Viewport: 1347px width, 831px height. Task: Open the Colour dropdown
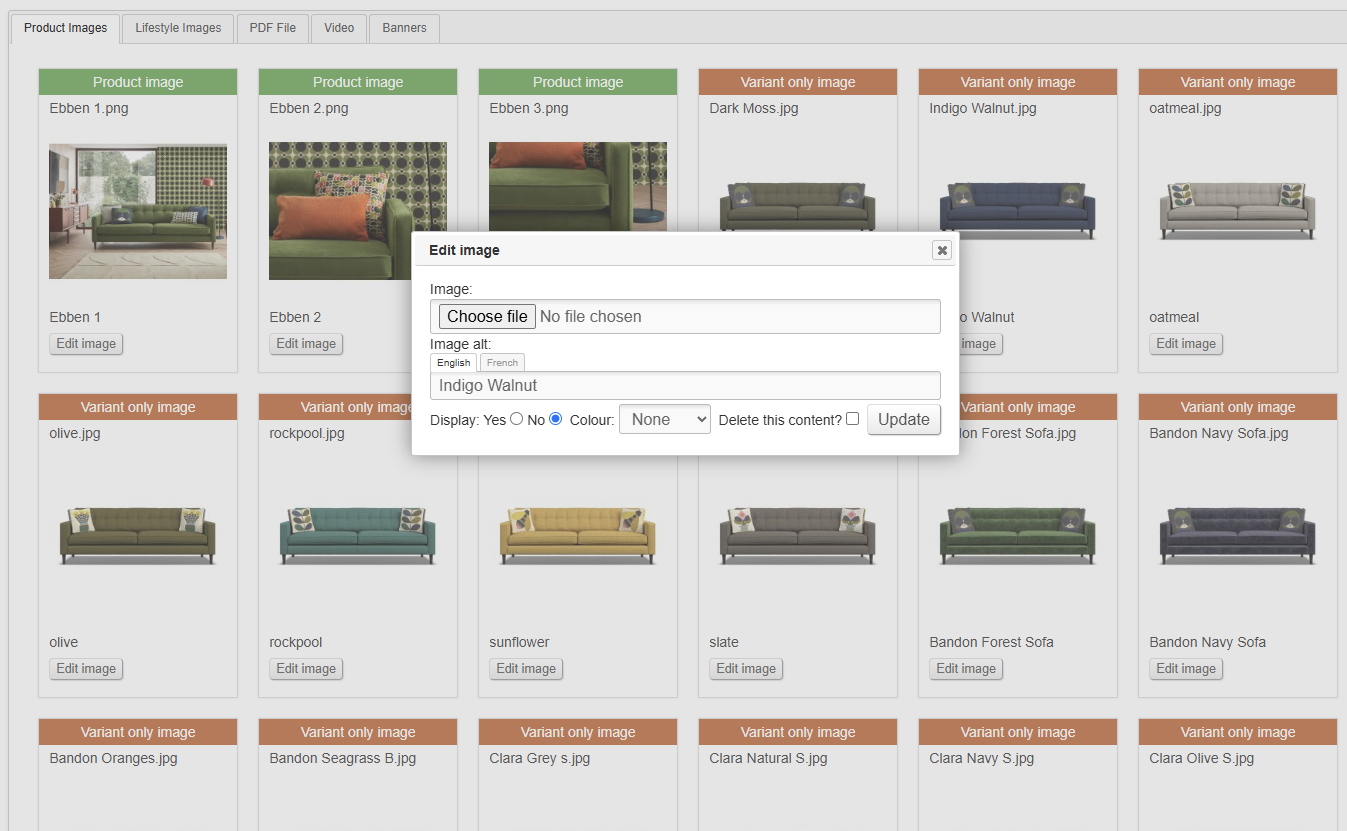(x=664, y=420)
